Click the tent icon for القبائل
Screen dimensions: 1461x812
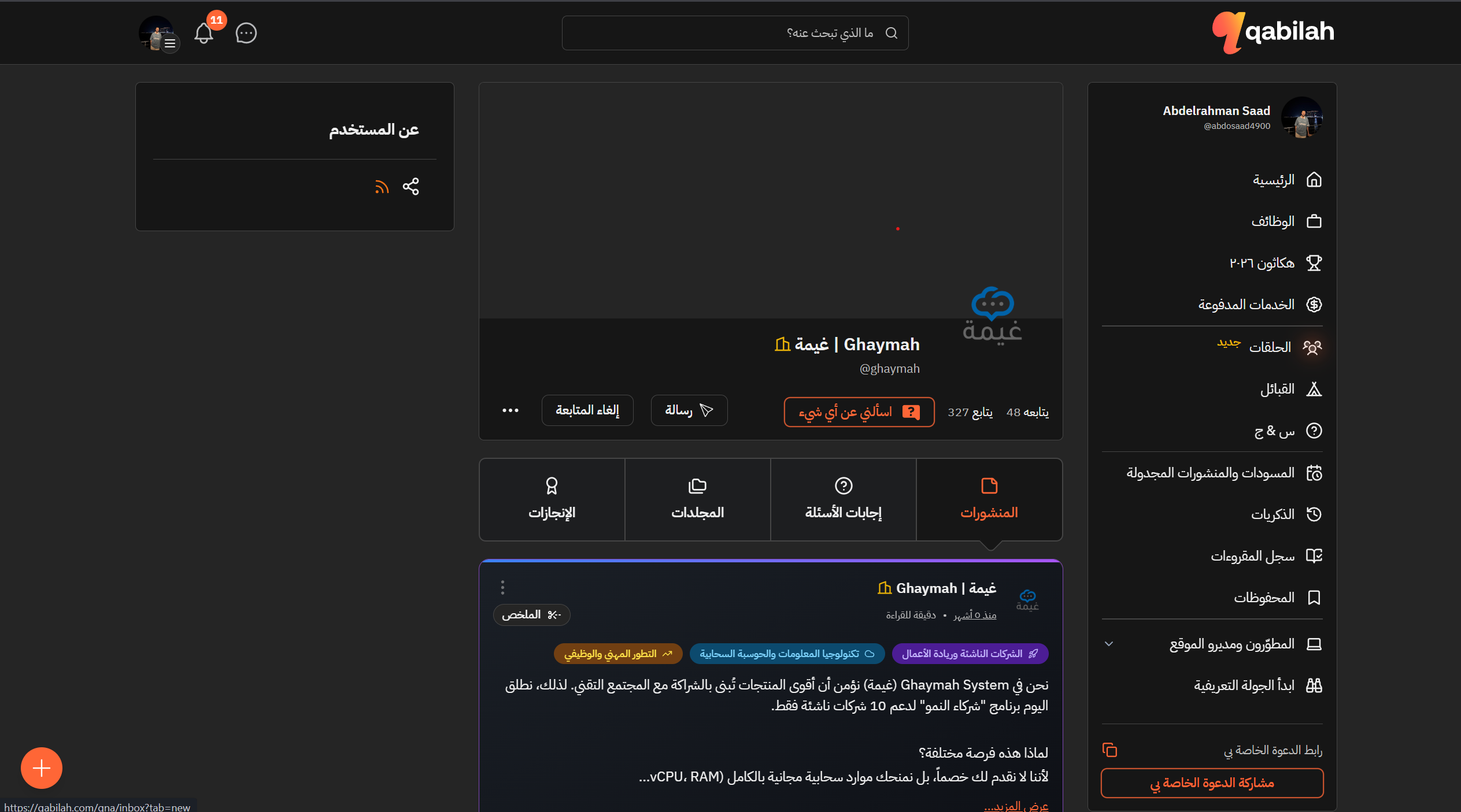pyautogui.click(x=1314, y=389)
